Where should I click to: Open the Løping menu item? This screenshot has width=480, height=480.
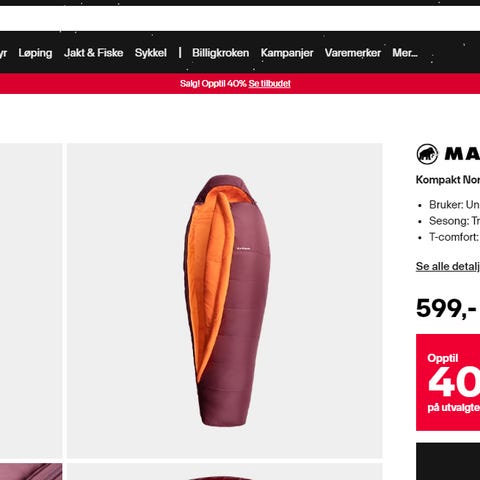[x=35, y=53]
